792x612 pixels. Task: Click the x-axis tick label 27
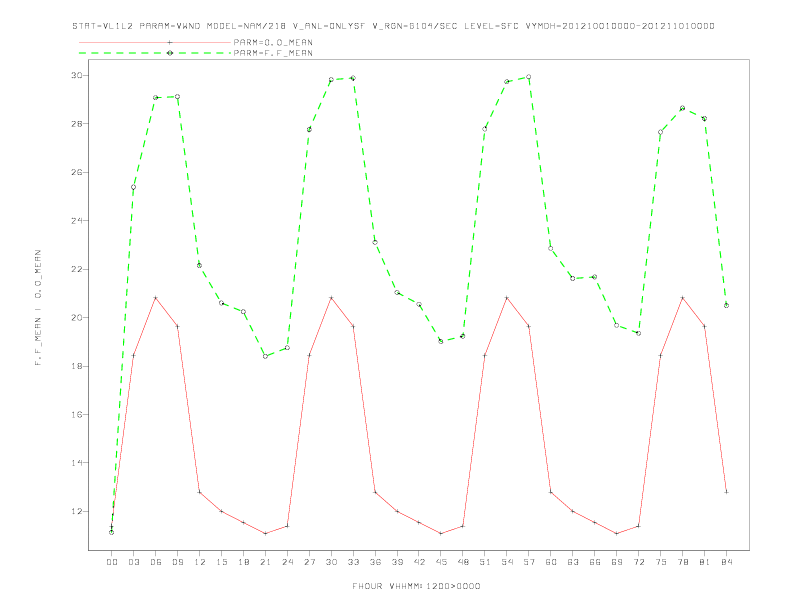(309, 562)
